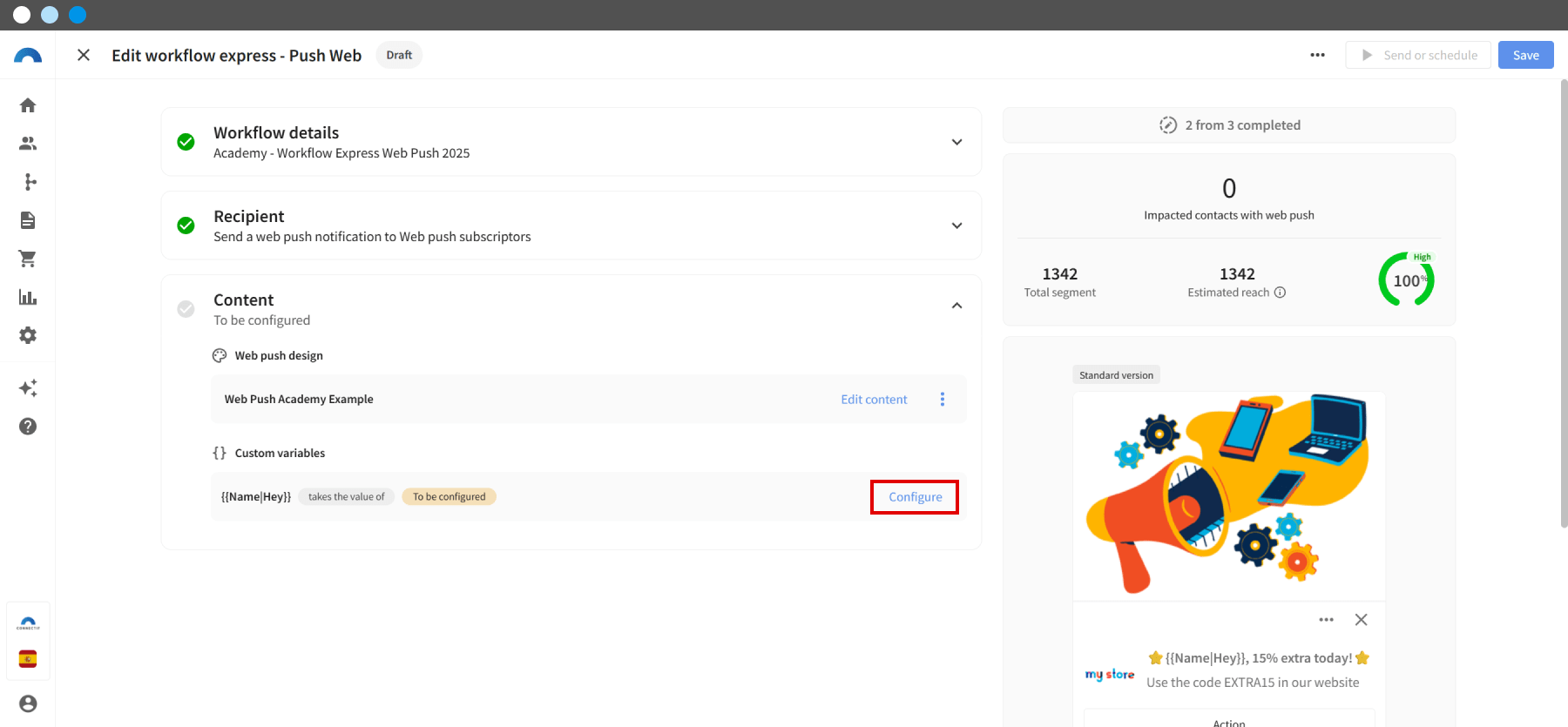The image size is (1568, 727).
Task: Click the Custom variables label
Action: point(280,453)
